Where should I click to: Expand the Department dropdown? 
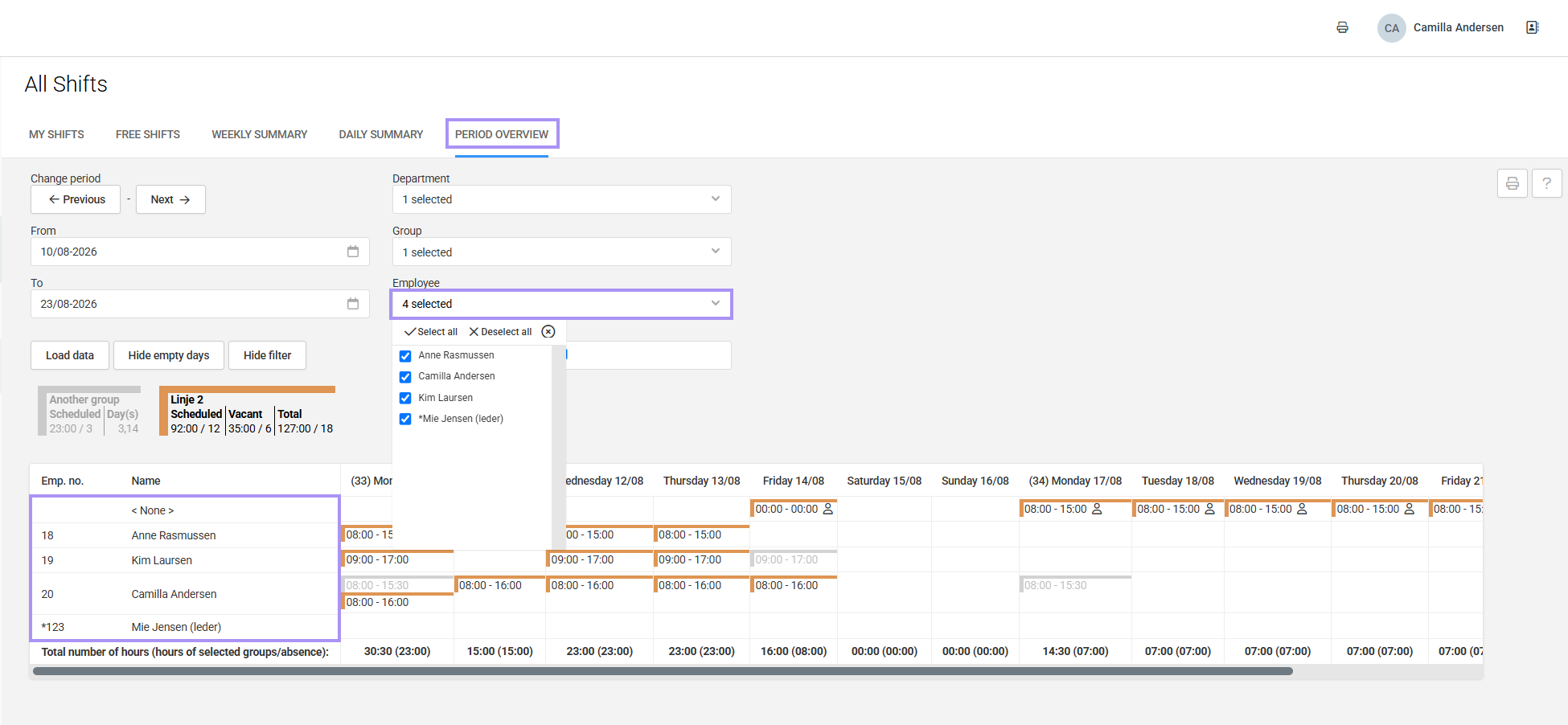[x=561, y=199]
